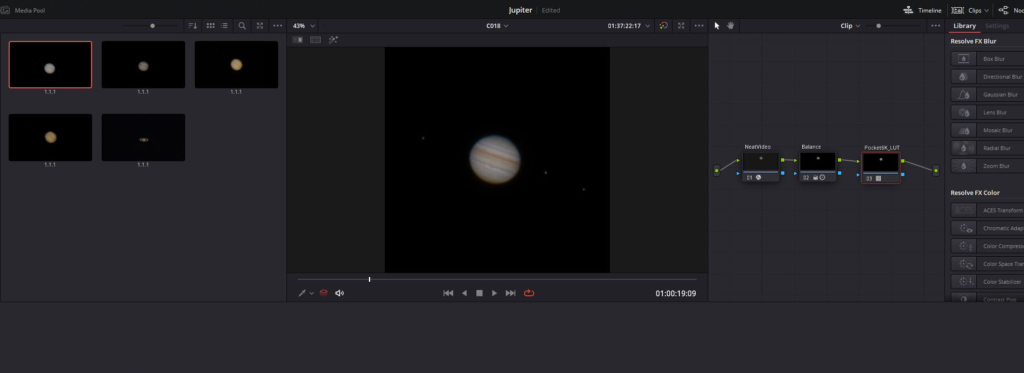1024x373 pixels.
Task: Click the node graph output connector
Action: [x=936, y=170]
